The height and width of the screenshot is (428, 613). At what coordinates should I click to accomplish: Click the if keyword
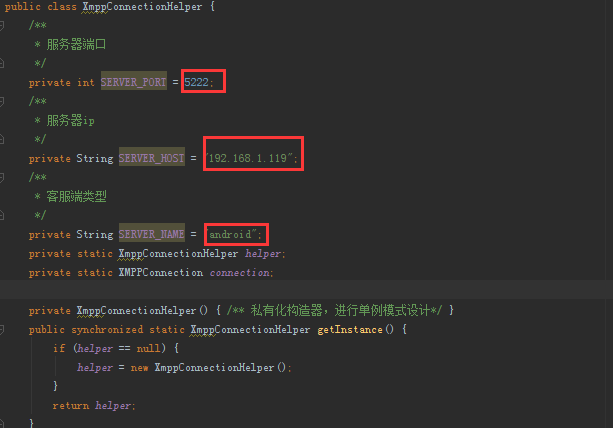pyautogui.click(x=59, y=348)
